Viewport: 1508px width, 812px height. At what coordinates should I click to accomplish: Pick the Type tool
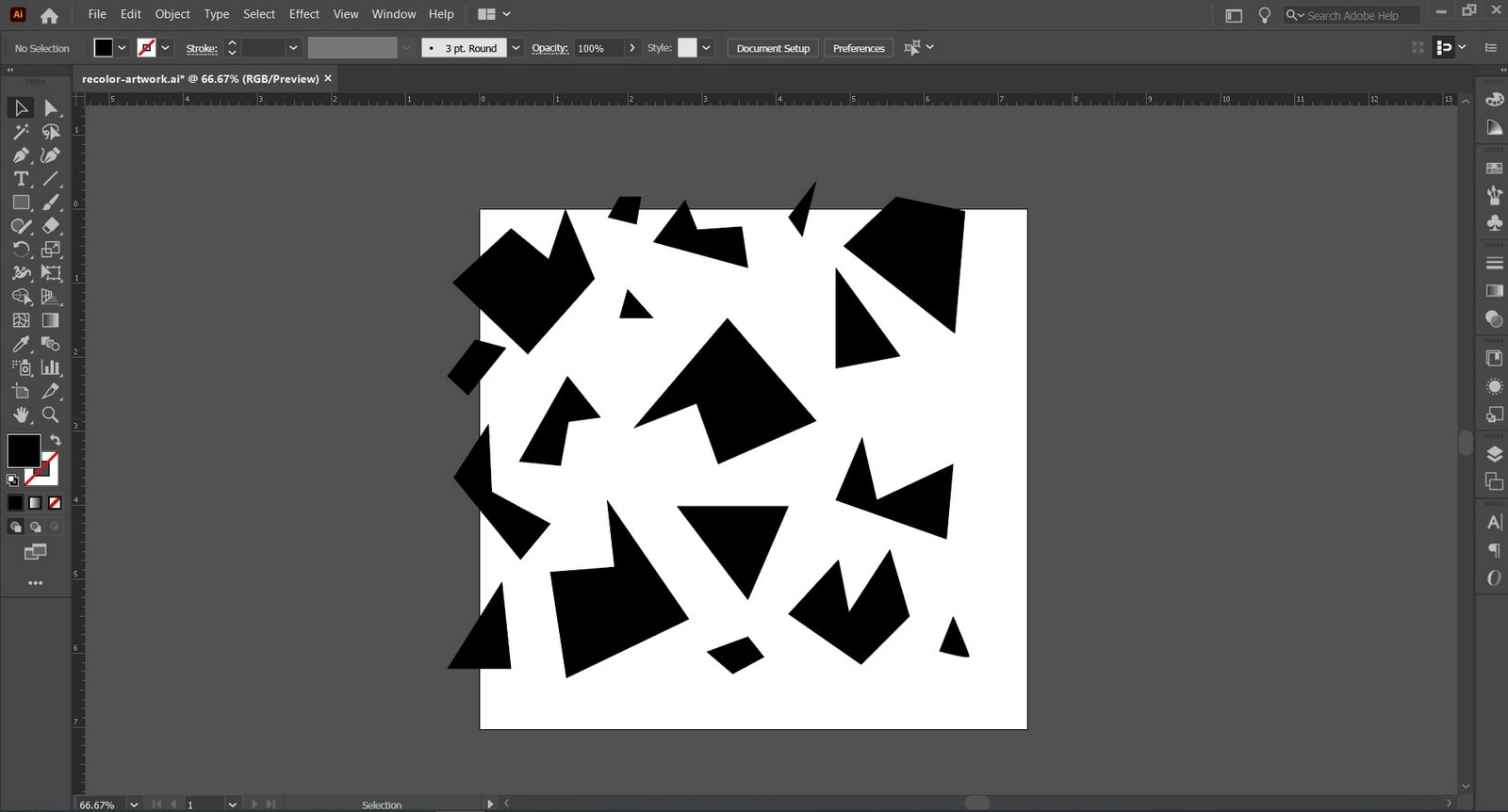[21, 179]
